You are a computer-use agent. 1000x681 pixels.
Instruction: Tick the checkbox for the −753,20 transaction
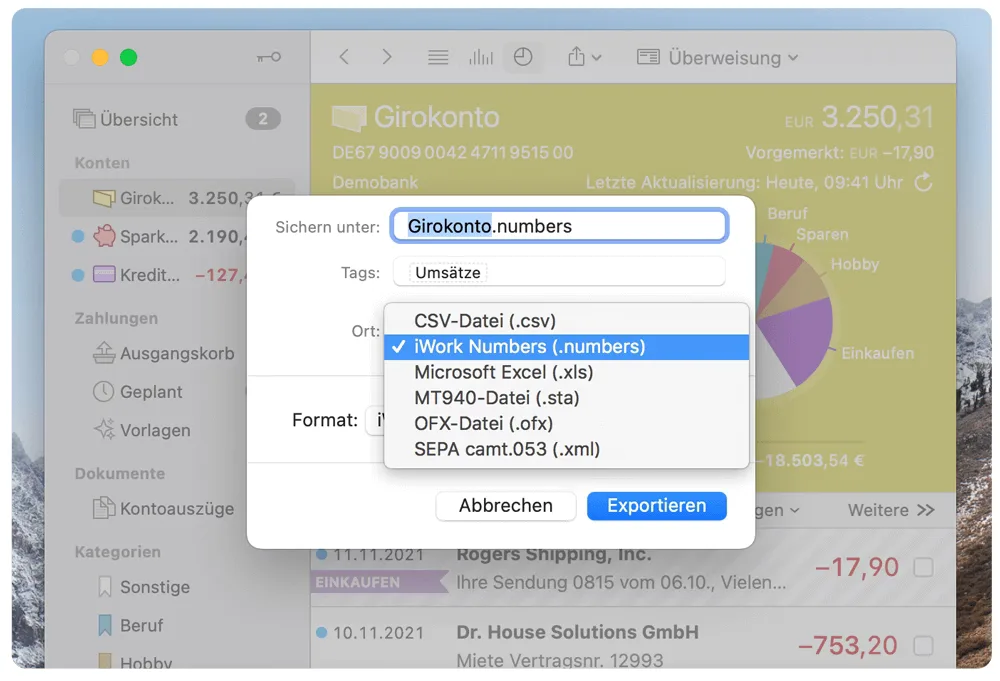coord(923,645)
